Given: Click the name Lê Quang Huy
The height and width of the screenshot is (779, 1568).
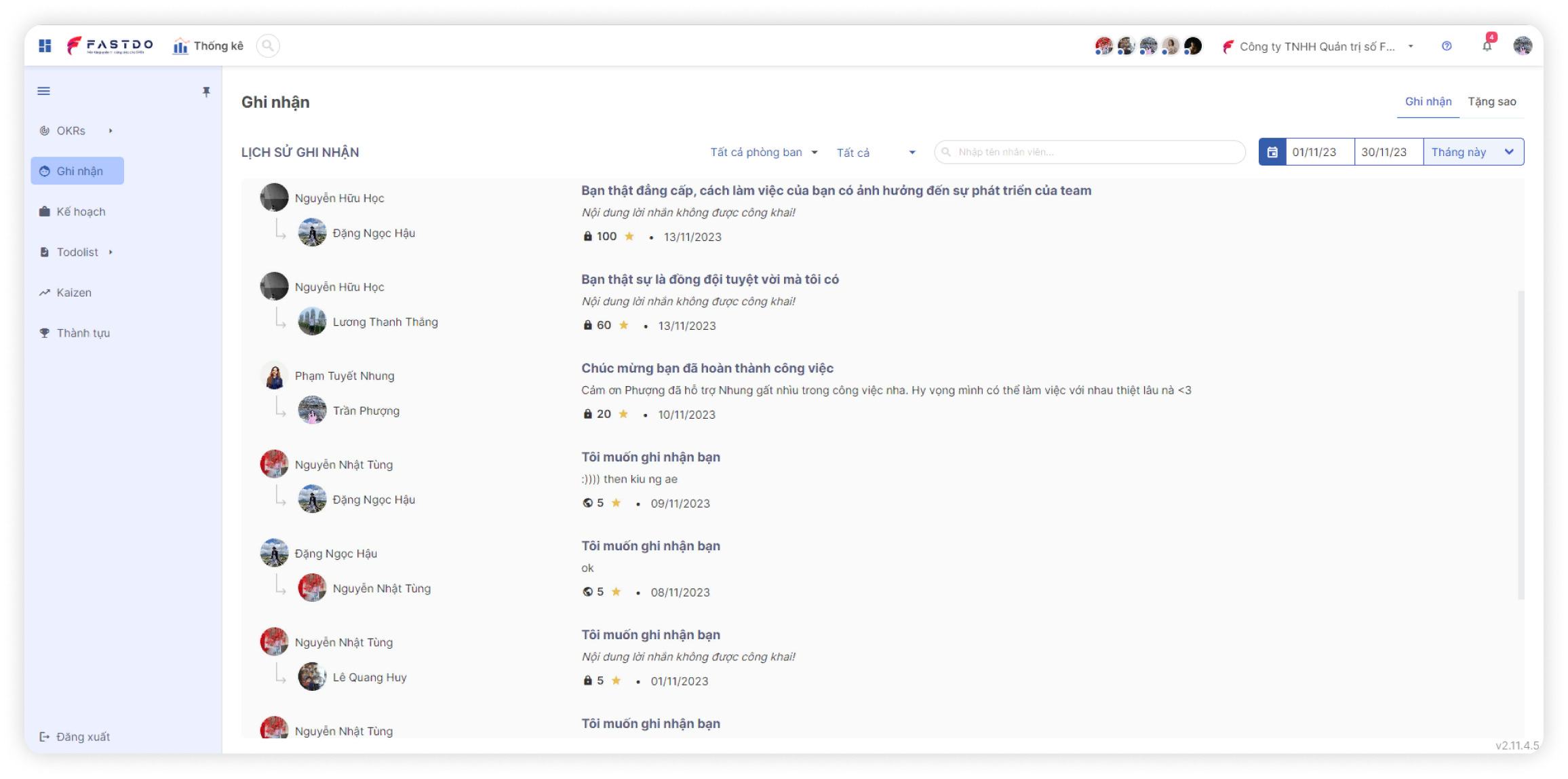Looking at the screenshot, I should pyautogui.click(x=370, y=677).
